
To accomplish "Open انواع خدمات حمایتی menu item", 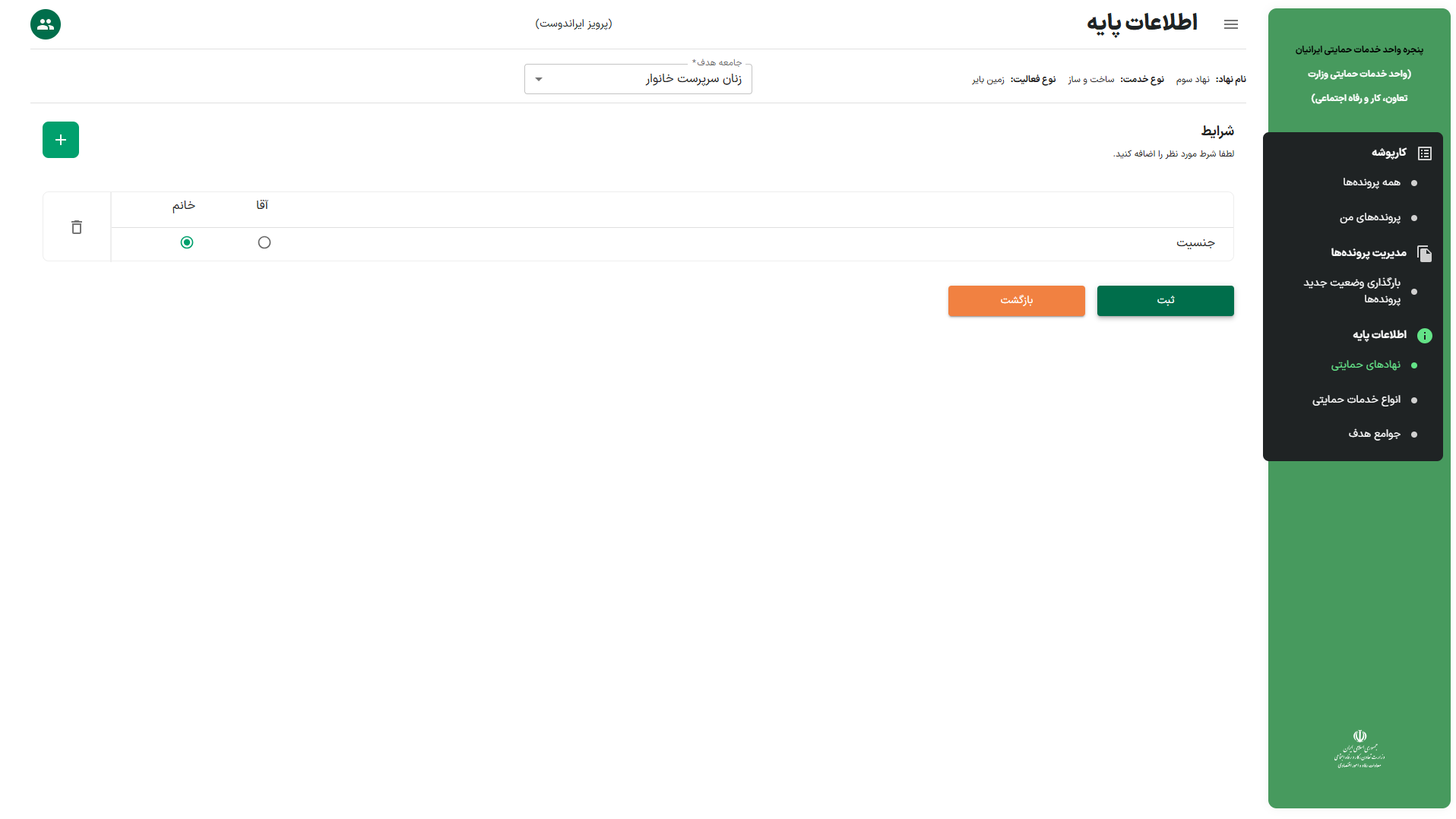I will tap(1356, 400).
